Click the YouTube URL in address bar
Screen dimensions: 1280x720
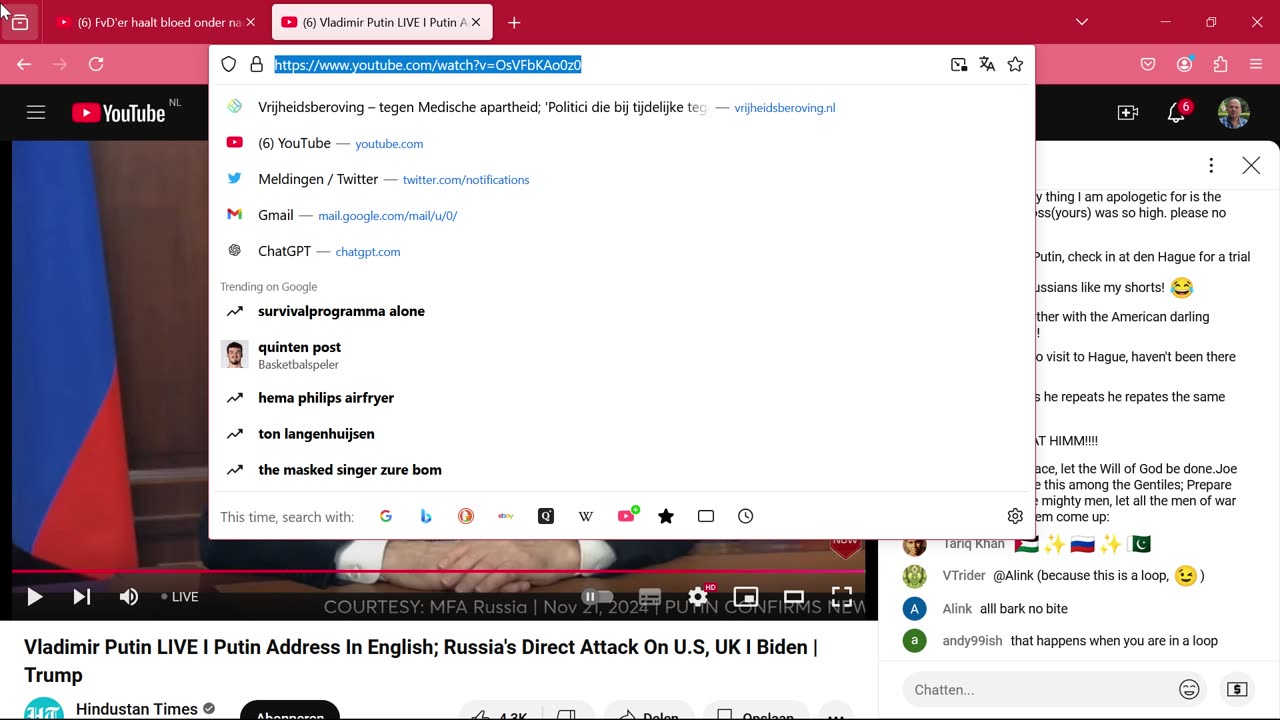[x=428, y=65]
